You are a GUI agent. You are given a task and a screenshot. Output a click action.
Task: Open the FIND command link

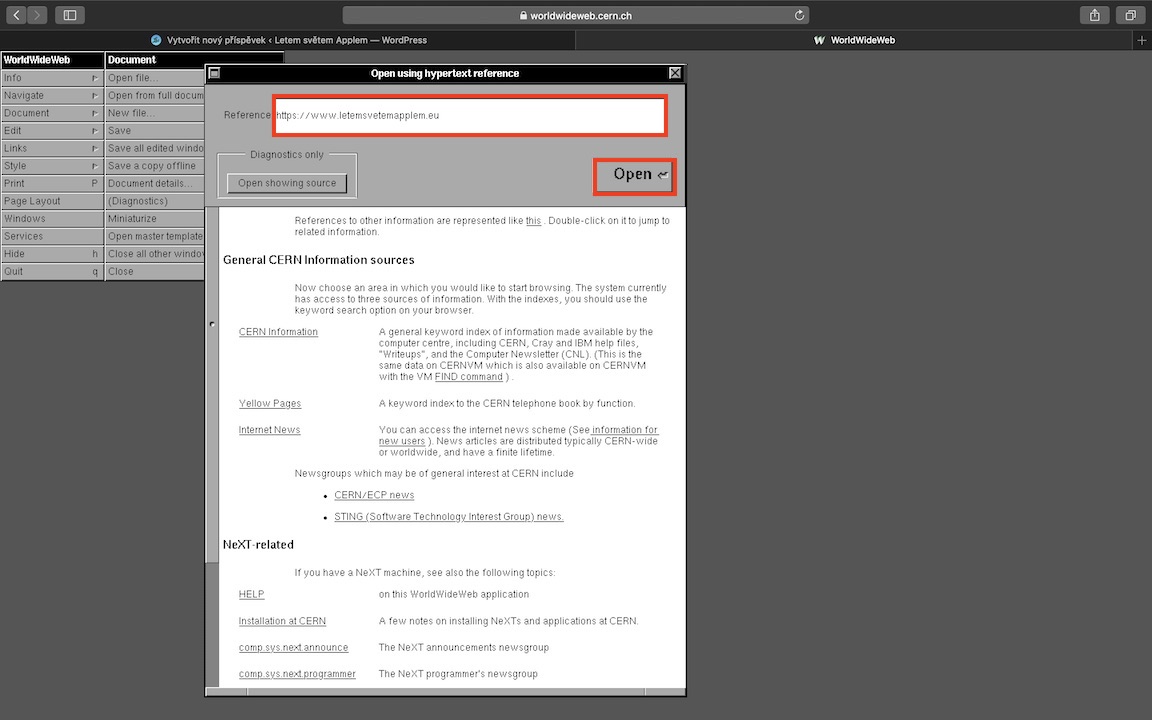469,377
